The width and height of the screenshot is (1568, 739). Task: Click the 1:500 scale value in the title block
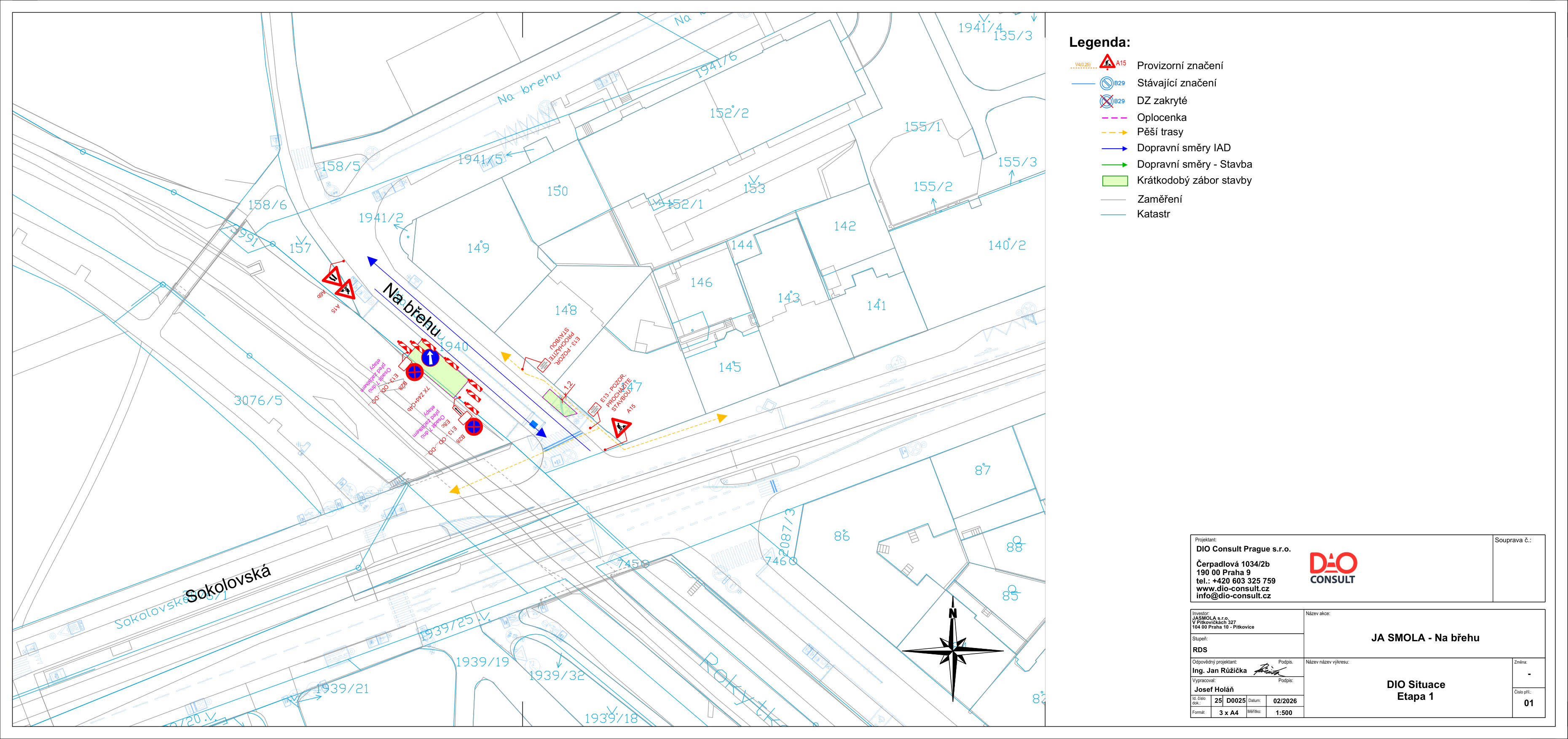[1284, 713]
